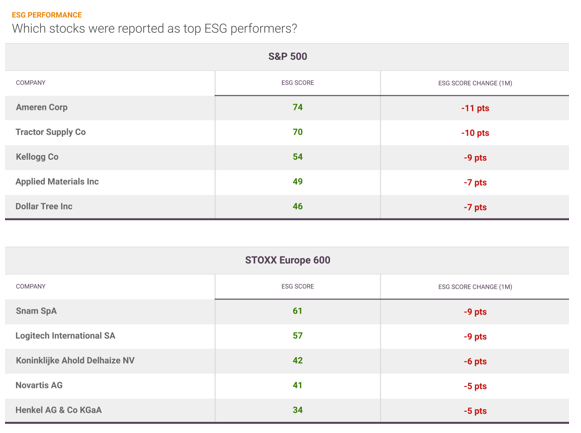
Task: Click Dollar Tree Inc company name
Action: pos(44,206)
